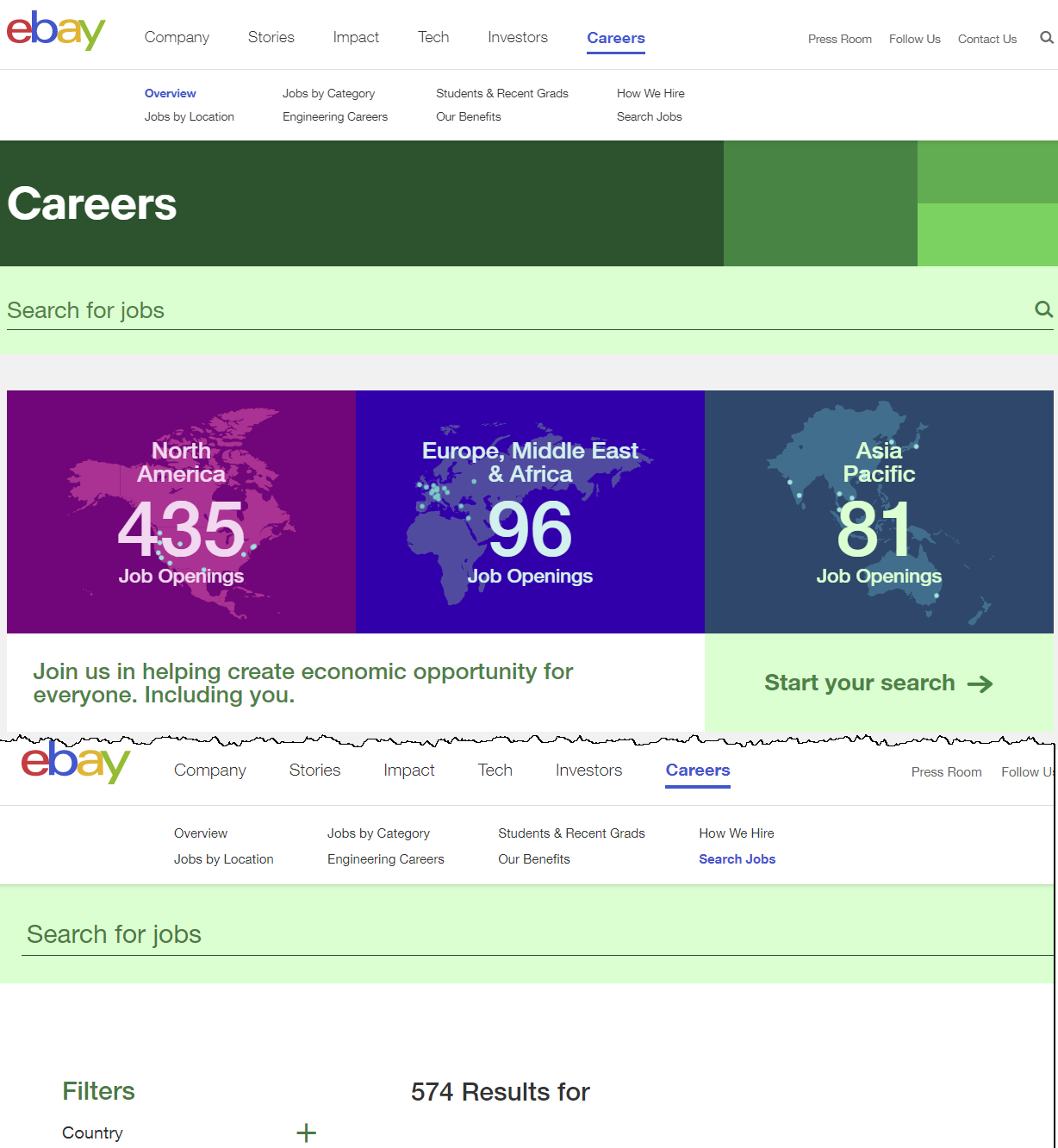Click the 574 Results for heading
The width and height of the screenshot is (1058, 1148).
point(501,1092)
